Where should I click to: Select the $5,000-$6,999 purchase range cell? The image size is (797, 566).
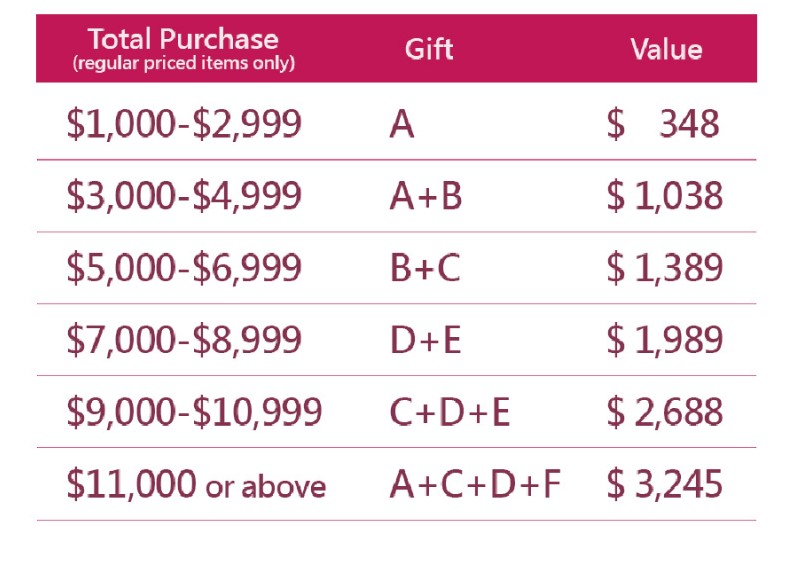click(184, 268)
